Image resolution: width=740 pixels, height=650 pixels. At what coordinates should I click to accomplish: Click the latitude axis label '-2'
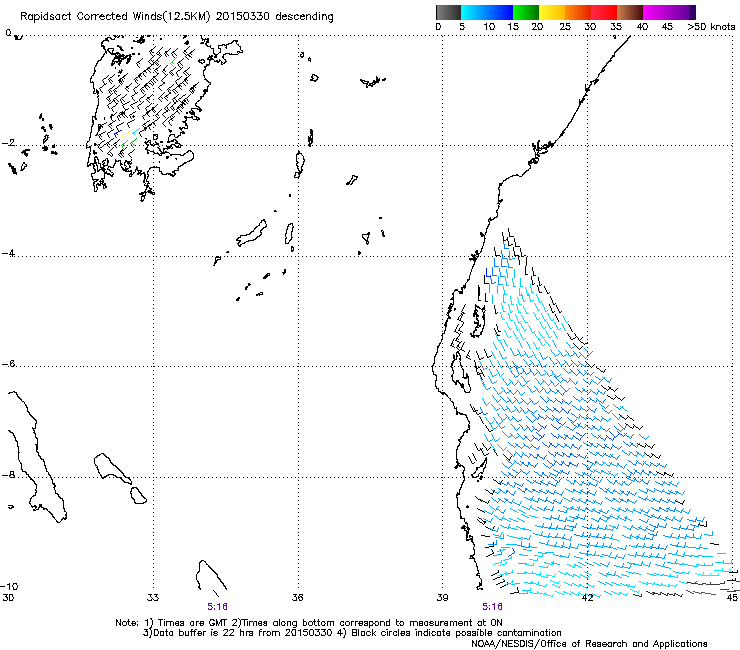point(9,143)
